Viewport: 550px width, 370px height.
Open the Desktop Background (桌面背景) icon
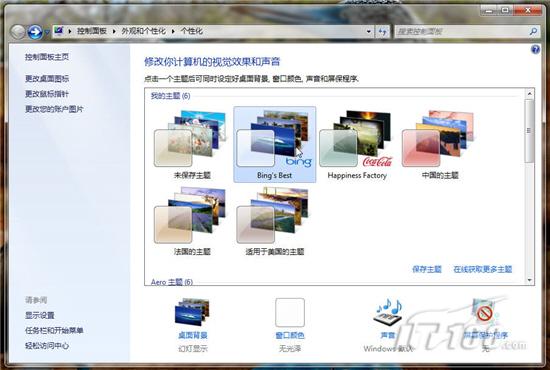tap(192, 312)
